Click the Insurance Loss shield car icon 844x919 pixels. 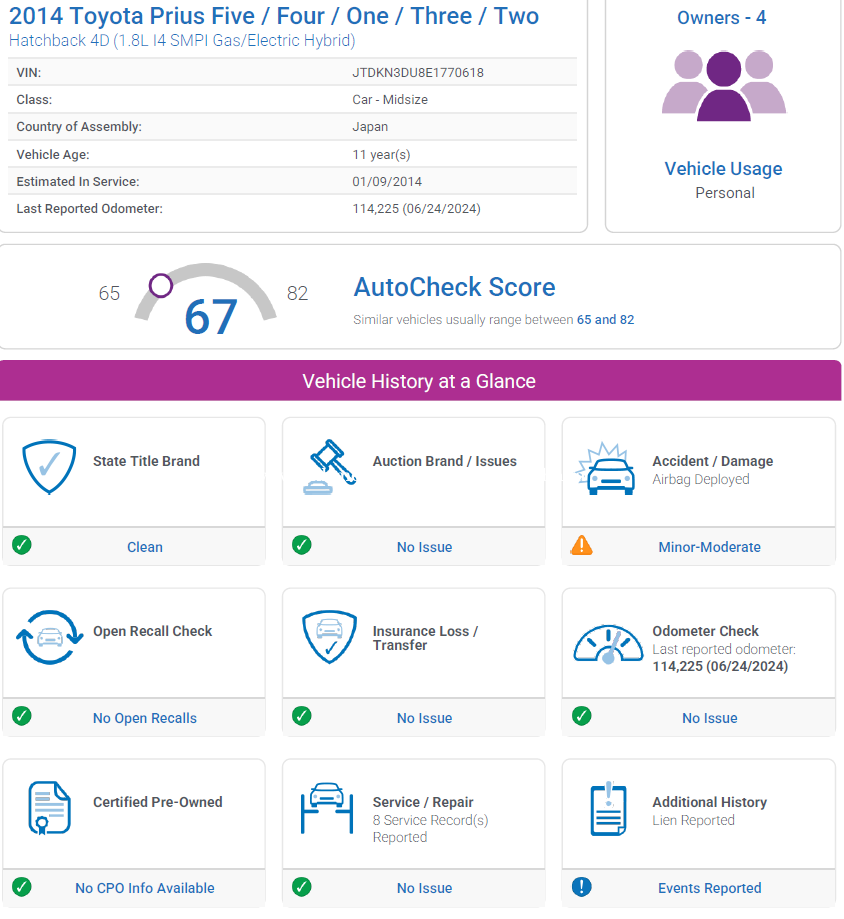point(329,637)
